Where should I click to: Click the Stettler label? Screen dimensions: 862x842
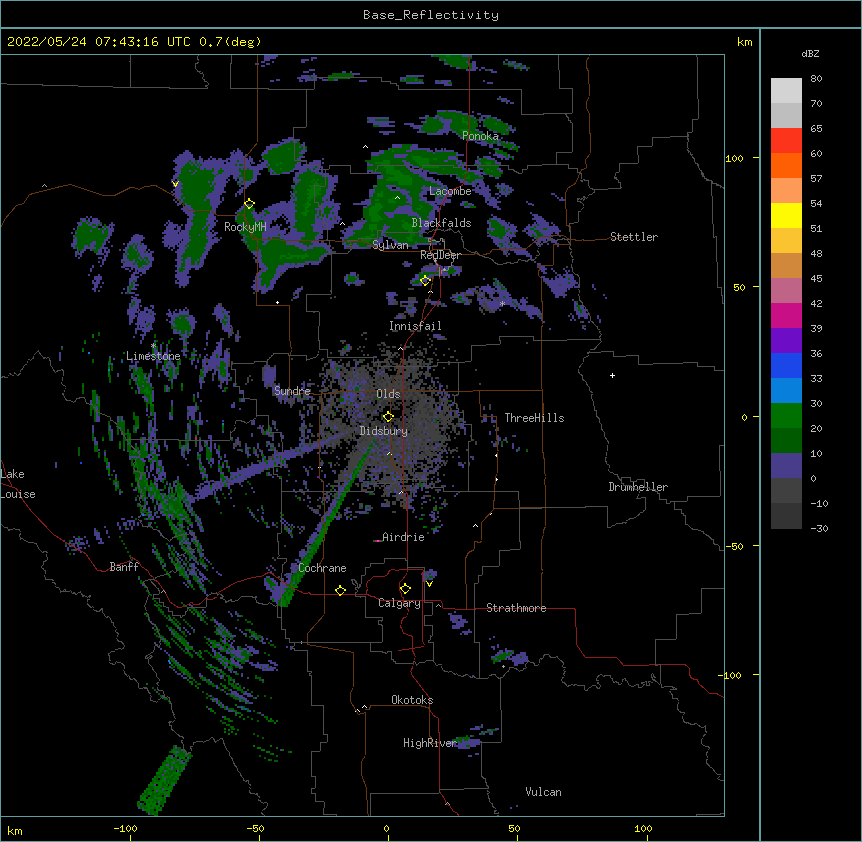(634, 237)
